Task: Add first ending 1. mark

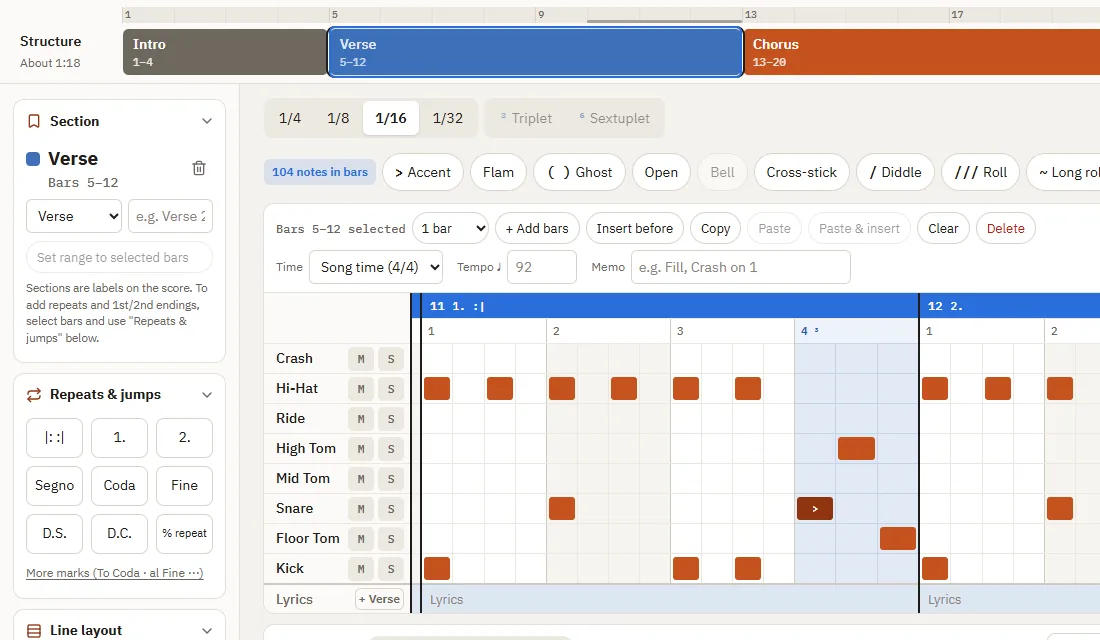Action: click(x=119, y=438)
